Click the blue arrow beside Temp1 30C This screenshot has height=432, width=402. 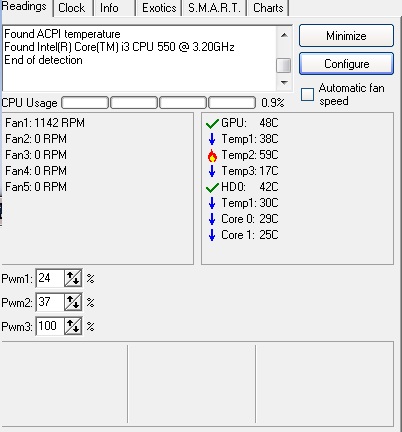click(x=212, y=203)
